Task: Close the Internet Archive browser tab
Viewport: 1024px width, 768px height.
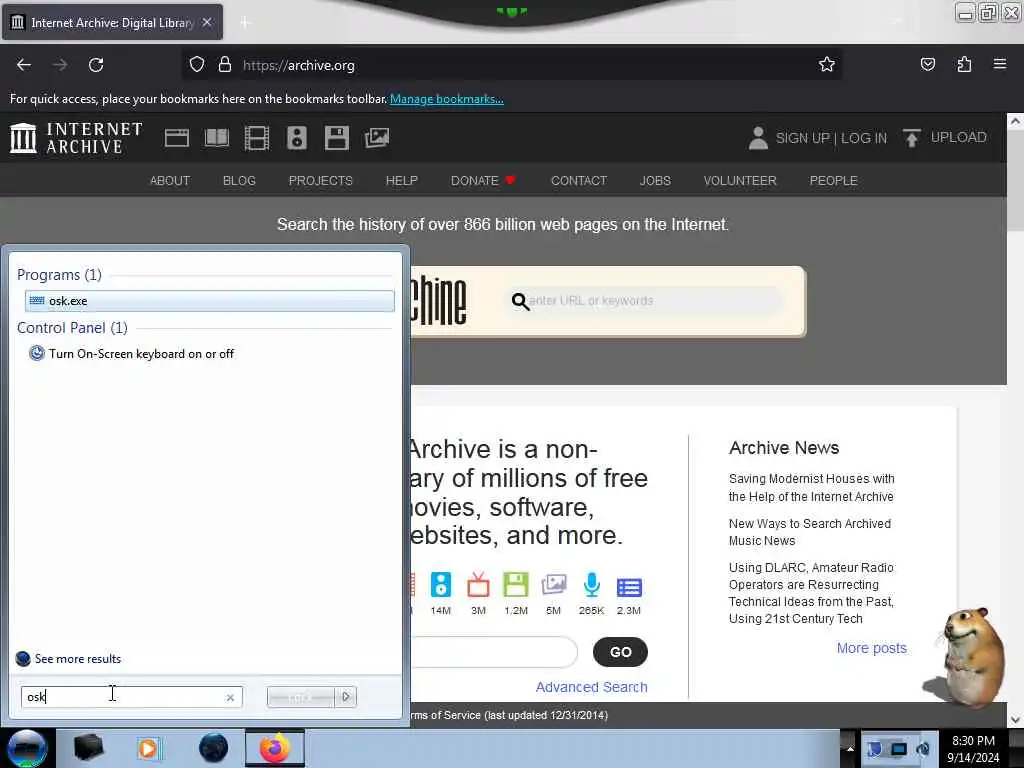Action: (x=207, y=22)
